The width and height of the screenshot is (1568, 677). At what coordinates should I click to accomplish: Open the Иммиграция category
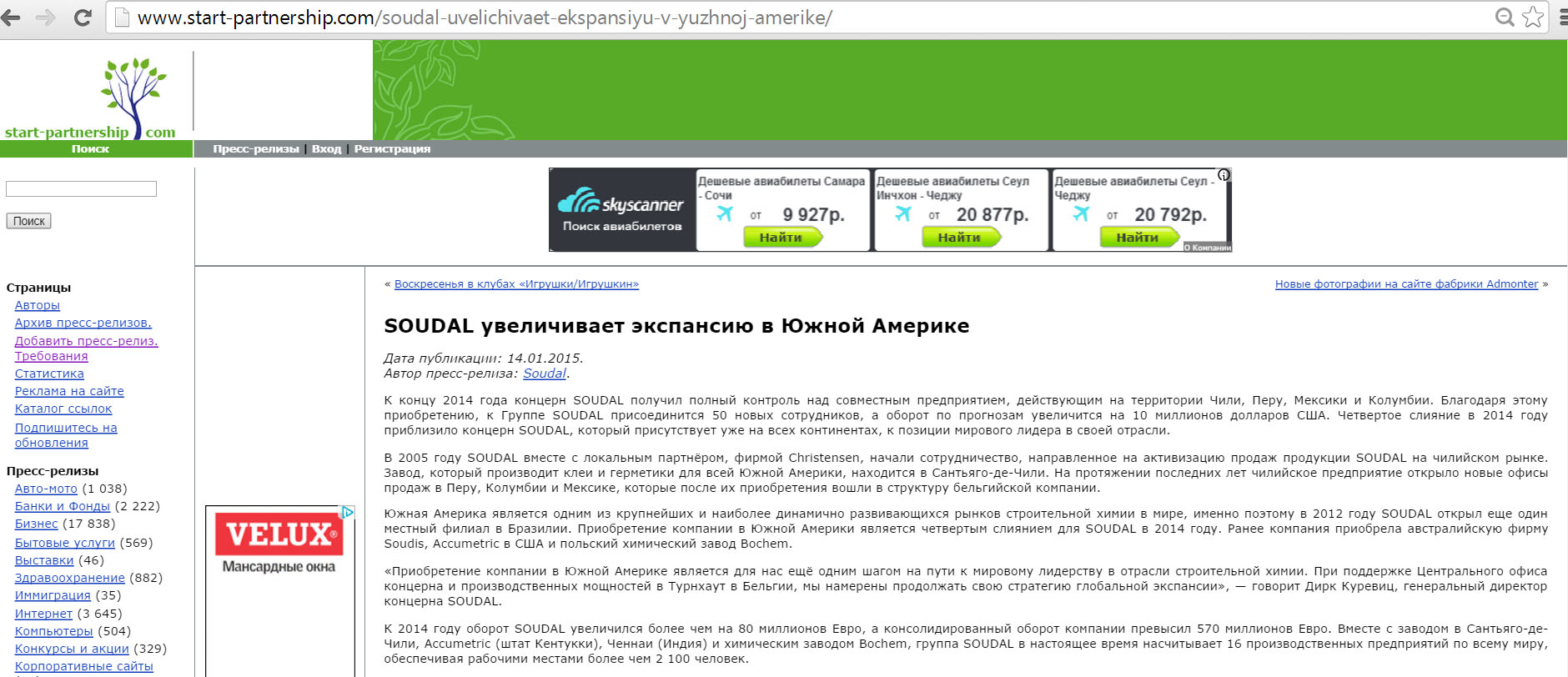(53, 595)
